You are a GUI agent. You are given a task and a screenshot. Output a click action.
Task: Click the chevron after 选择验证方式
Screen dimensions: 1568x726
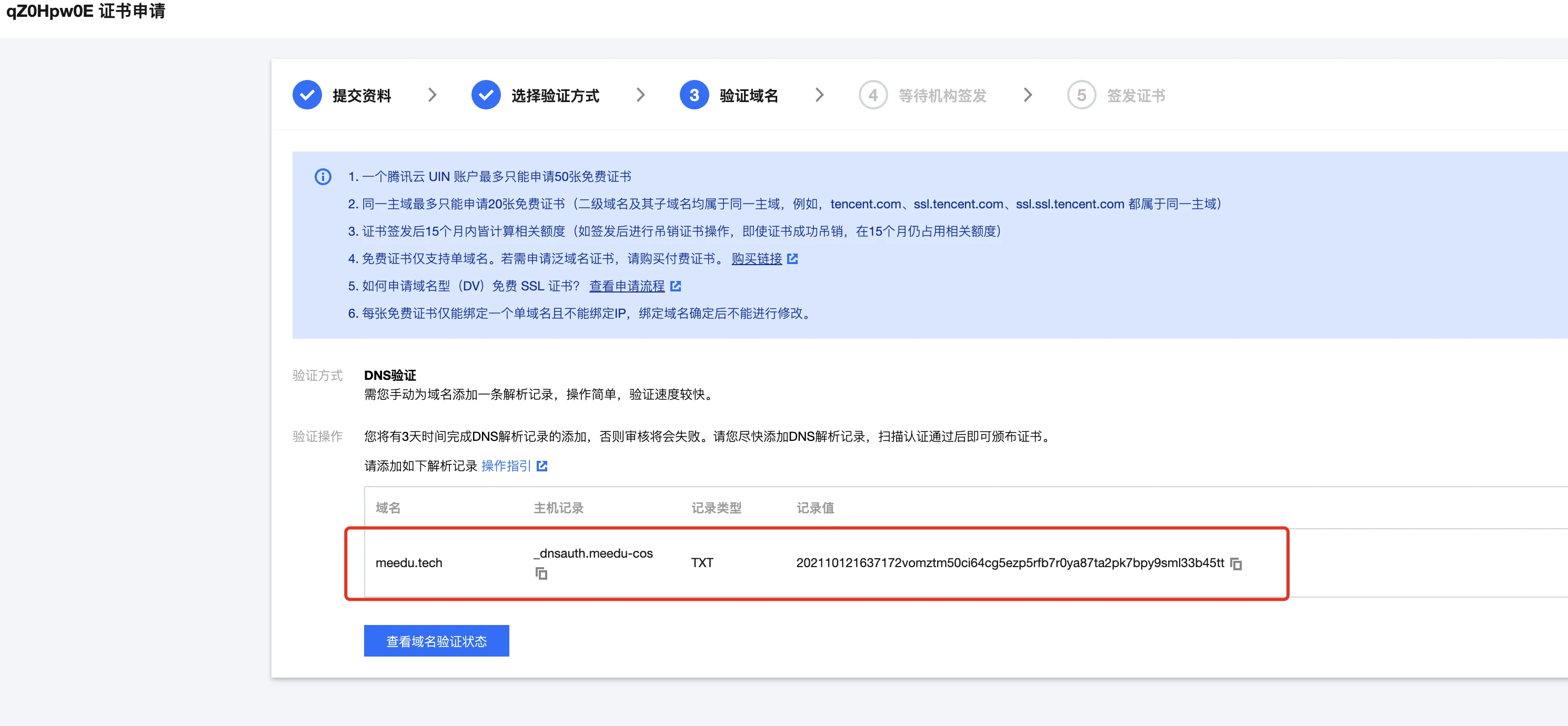640,95
